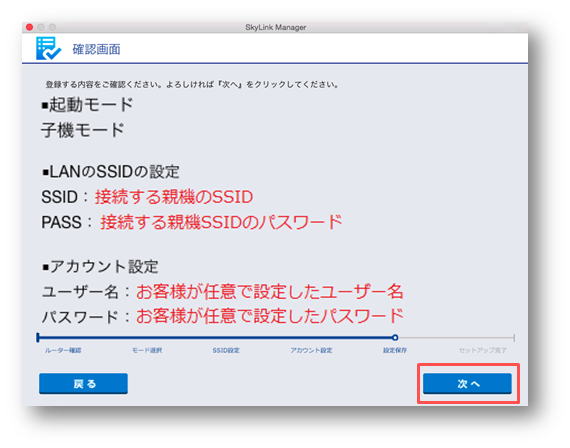Click the 子機モード text
Image resolution: width=570 pixels, height=448 pixels.
point(83,130)
